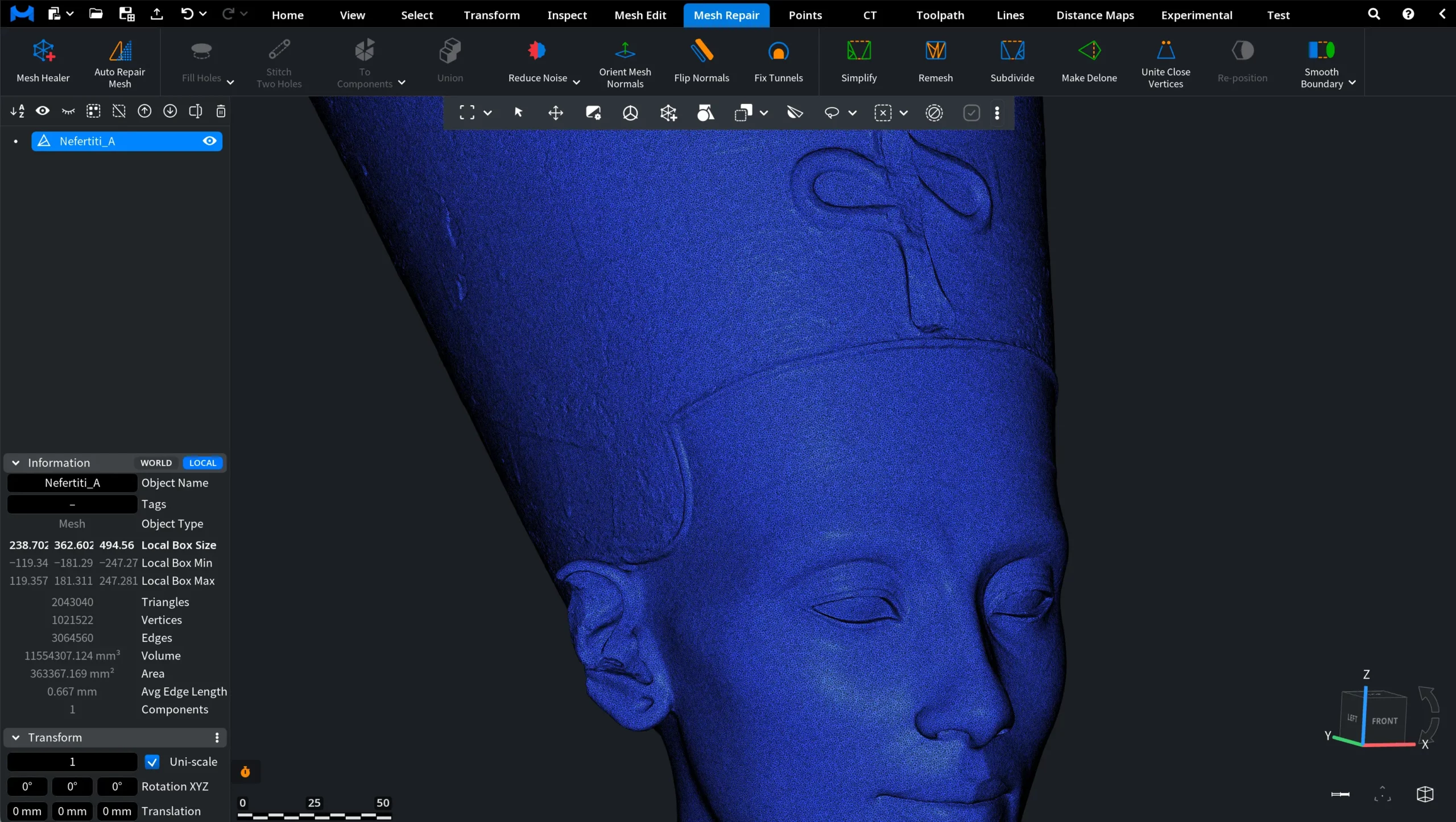The image size is (1456, 822).
Task: Click deselect-all crossed square icon
Action: 119,111
